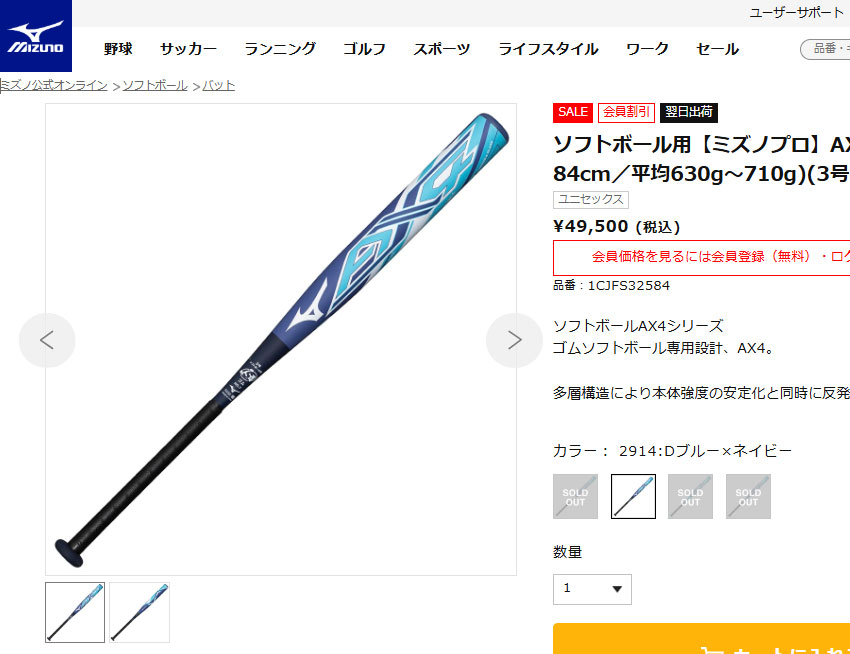This screenshot has height=654, width=850.
Task: Click the red SALE badge
Action: 572,112
